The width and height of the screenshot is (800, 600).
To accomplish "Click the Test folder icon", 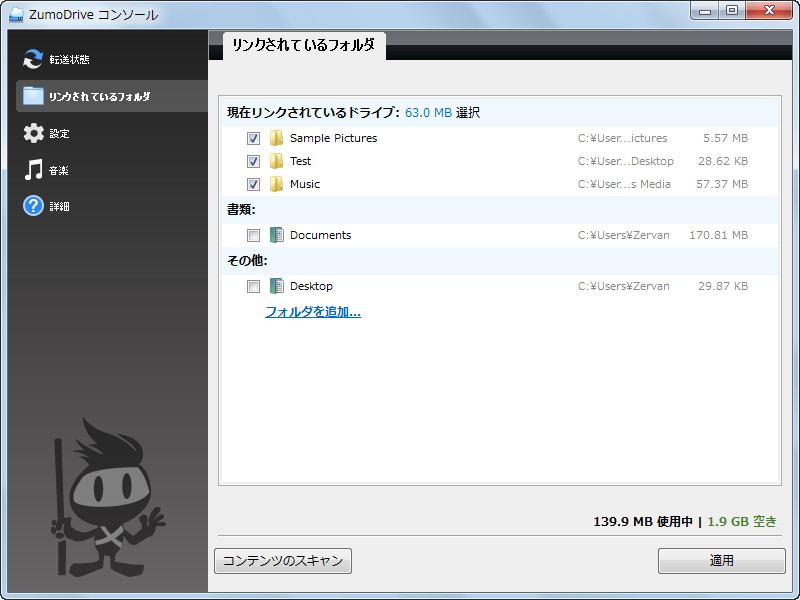I will (277, 160).
